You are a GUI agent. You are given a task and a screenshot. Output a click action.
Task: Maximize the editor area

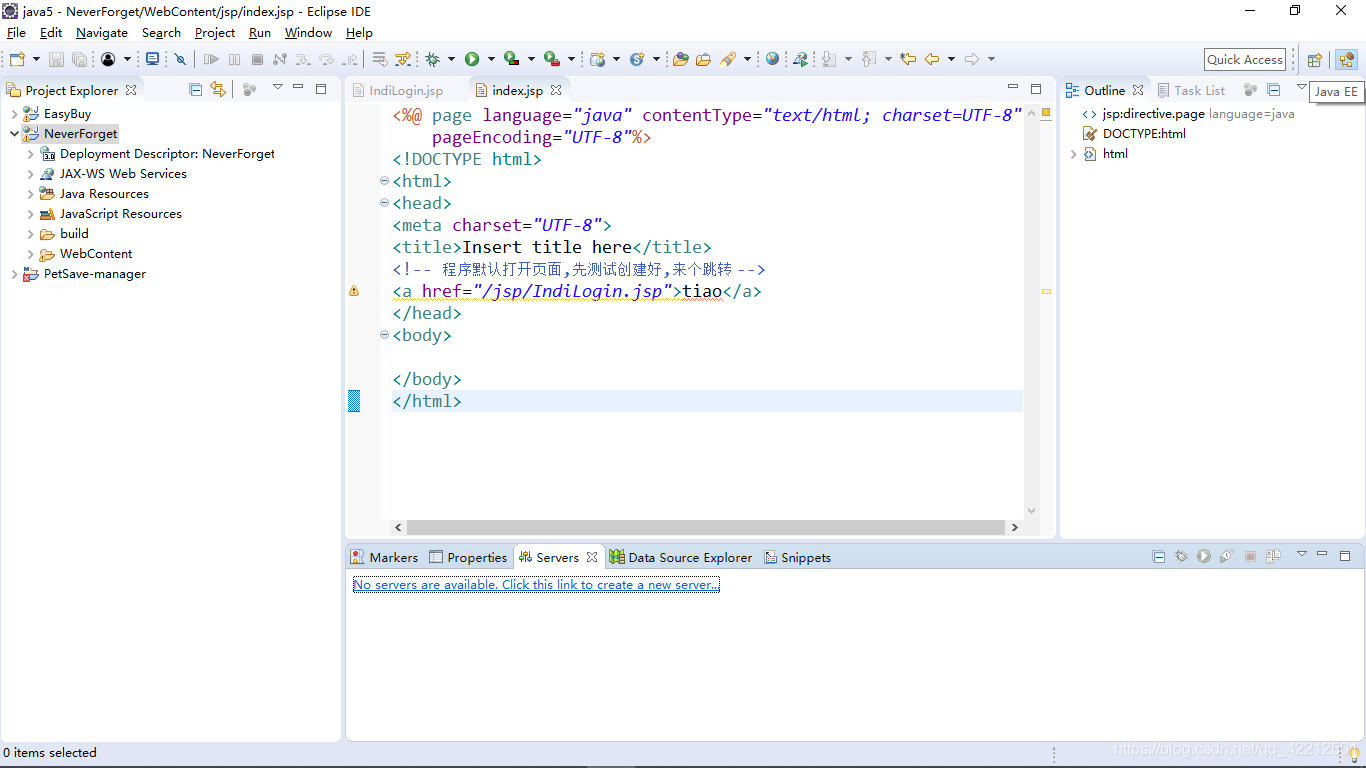(1036, 89)
